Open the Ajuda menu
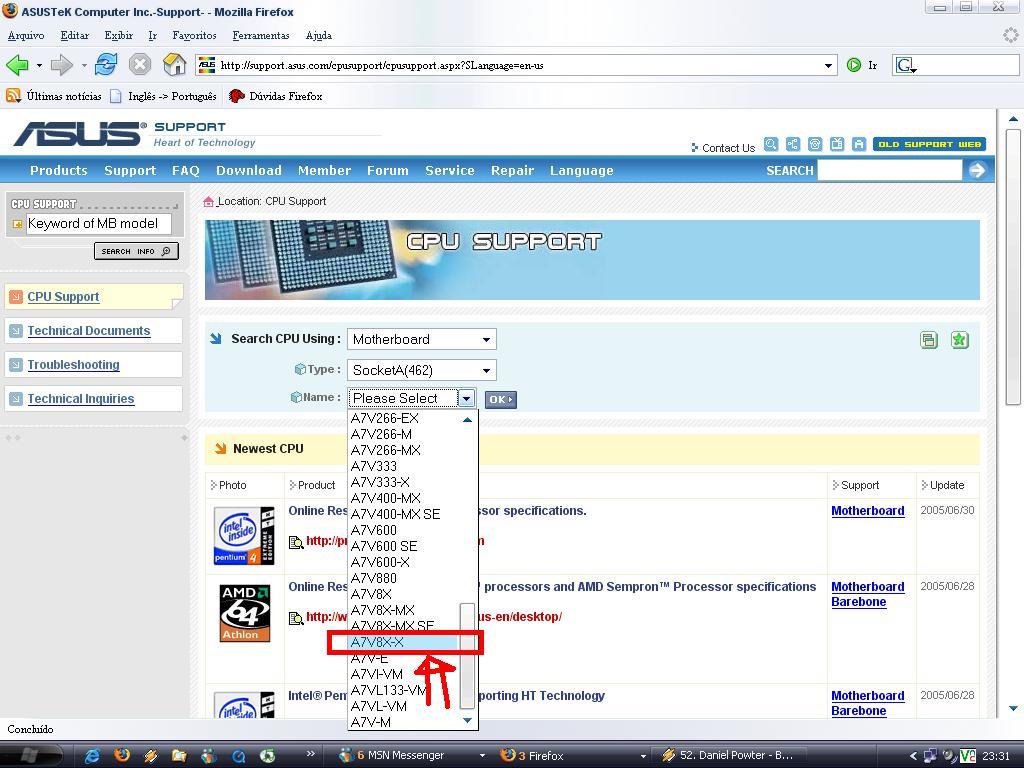The width and height of the screenshot is (1024, 768). [x=319, y=35]
